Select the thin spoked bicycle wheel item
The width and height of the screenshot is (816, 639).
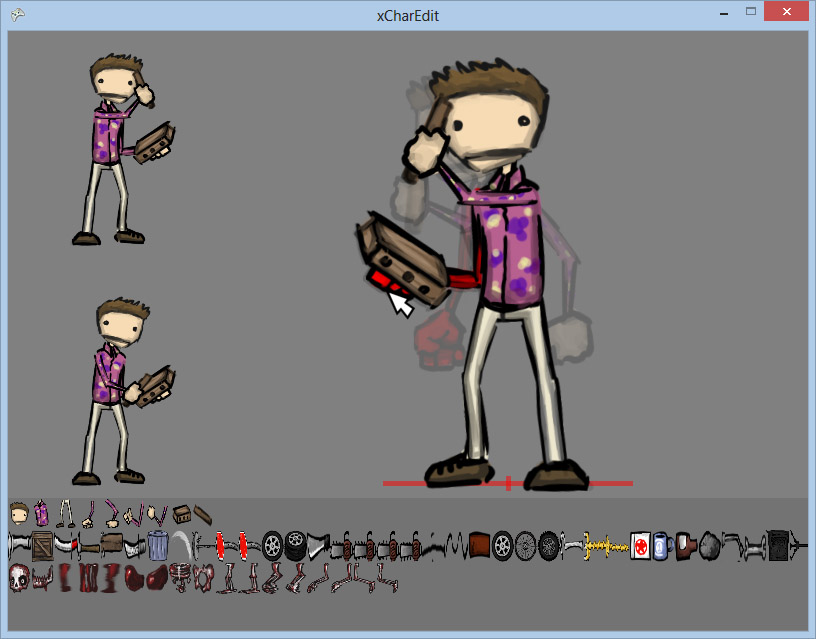click(525, 546)
